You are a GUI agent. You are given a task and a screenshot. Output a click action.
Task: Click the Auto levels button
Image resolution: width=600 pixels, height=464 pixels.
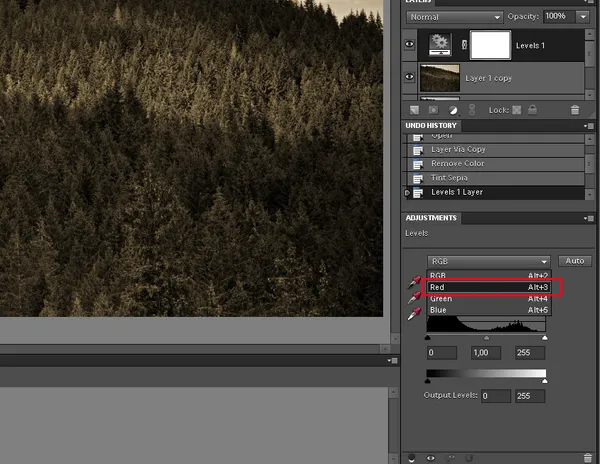tap(574, 260)
